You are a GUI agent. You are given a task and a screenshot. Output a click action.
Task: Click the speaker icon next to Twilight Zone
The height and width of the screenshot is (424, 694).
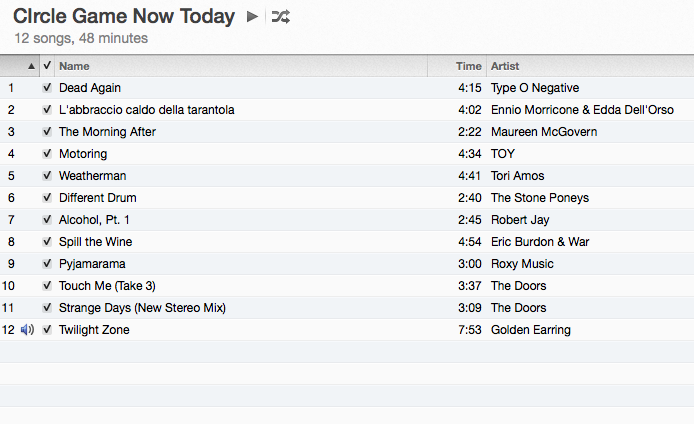click(27, 330)
